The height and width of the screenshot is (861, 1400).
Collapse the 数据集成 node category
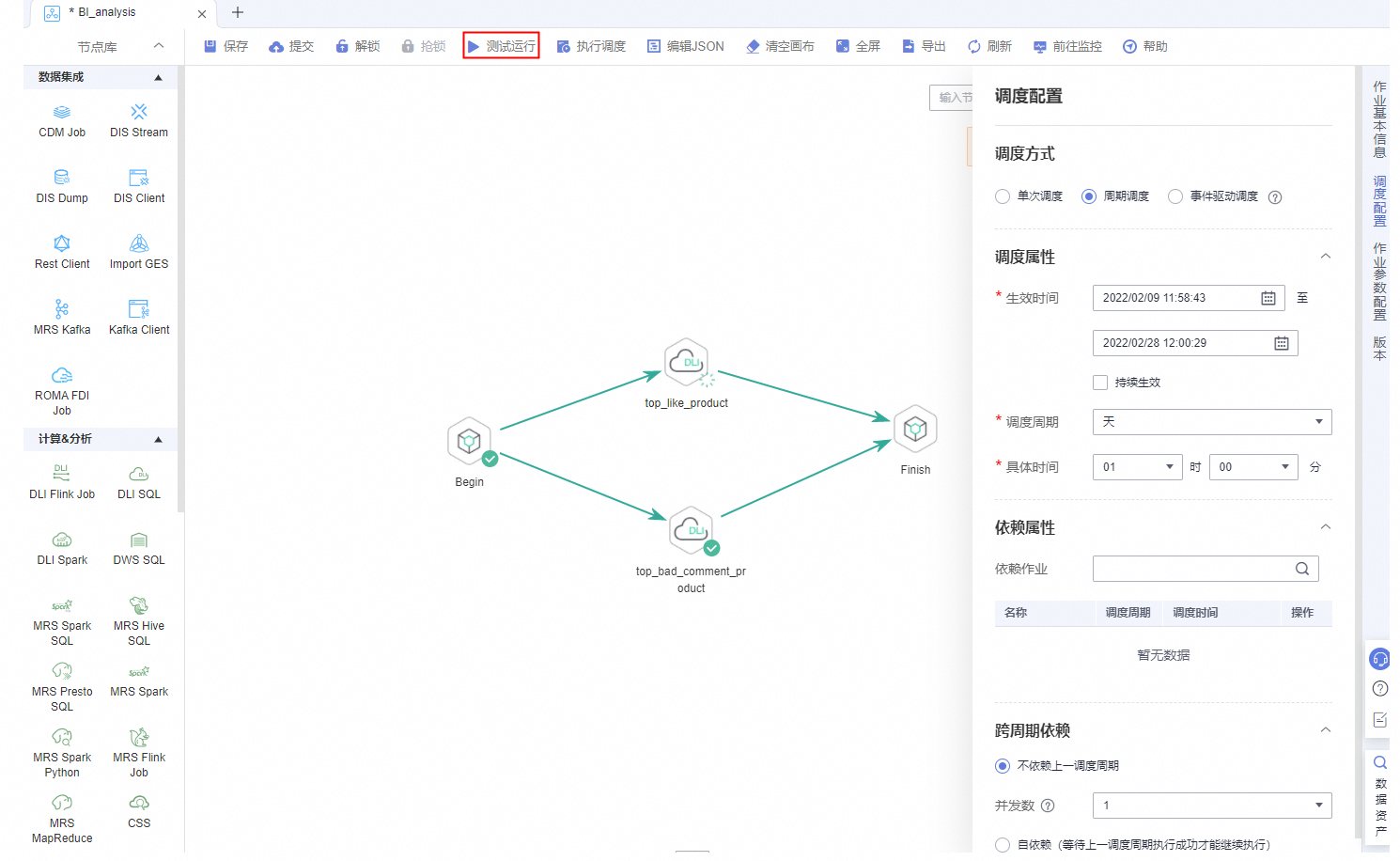click(x=158, y=78)
